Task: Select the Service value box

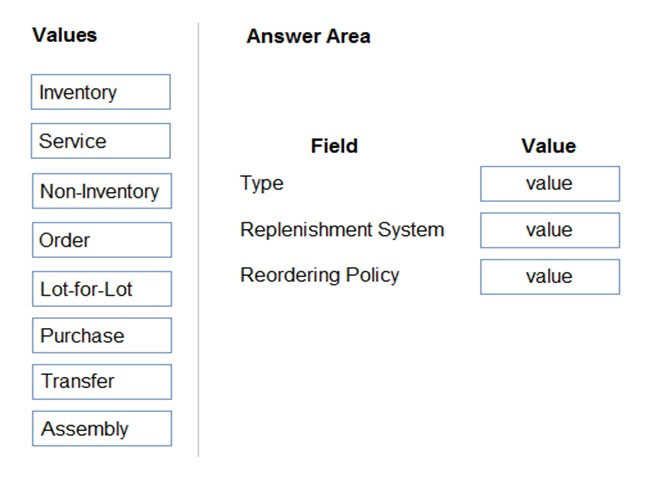Action: [100, 141]
